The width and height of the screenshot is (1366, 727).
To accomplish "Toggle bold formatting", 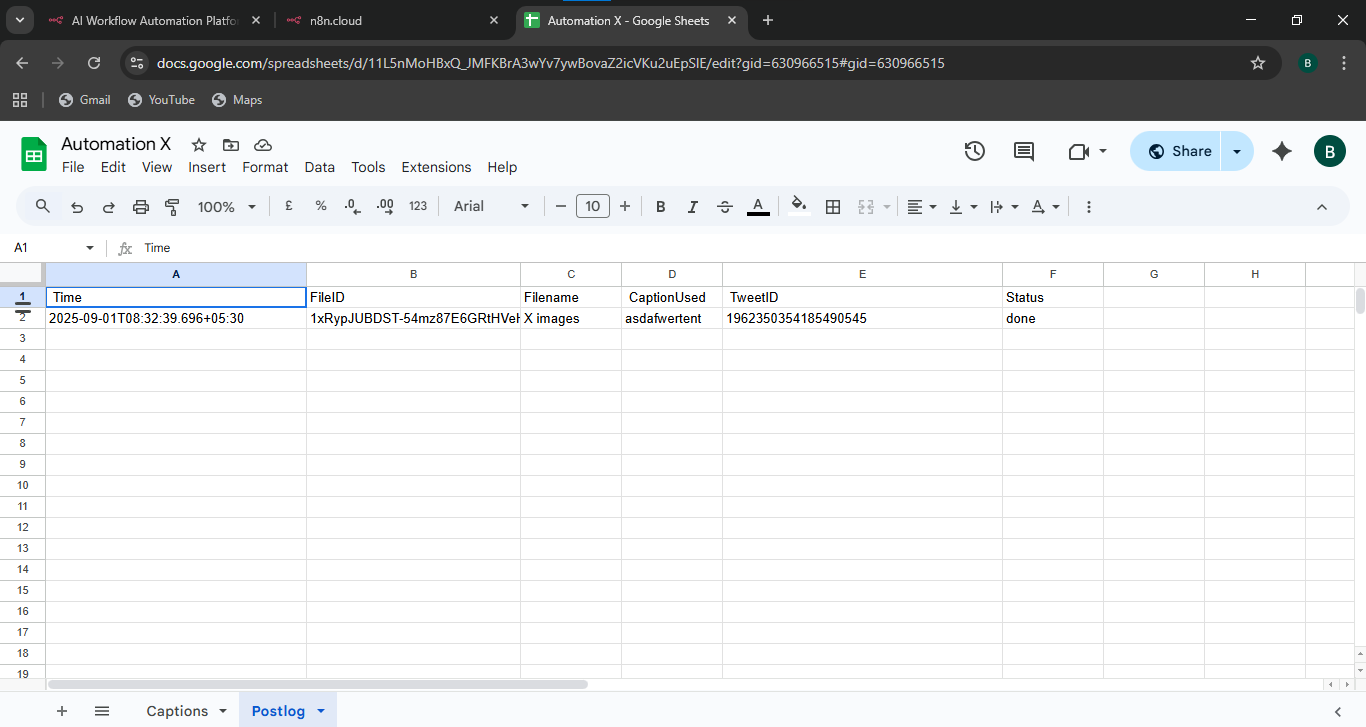I will [x=660, y=206].
